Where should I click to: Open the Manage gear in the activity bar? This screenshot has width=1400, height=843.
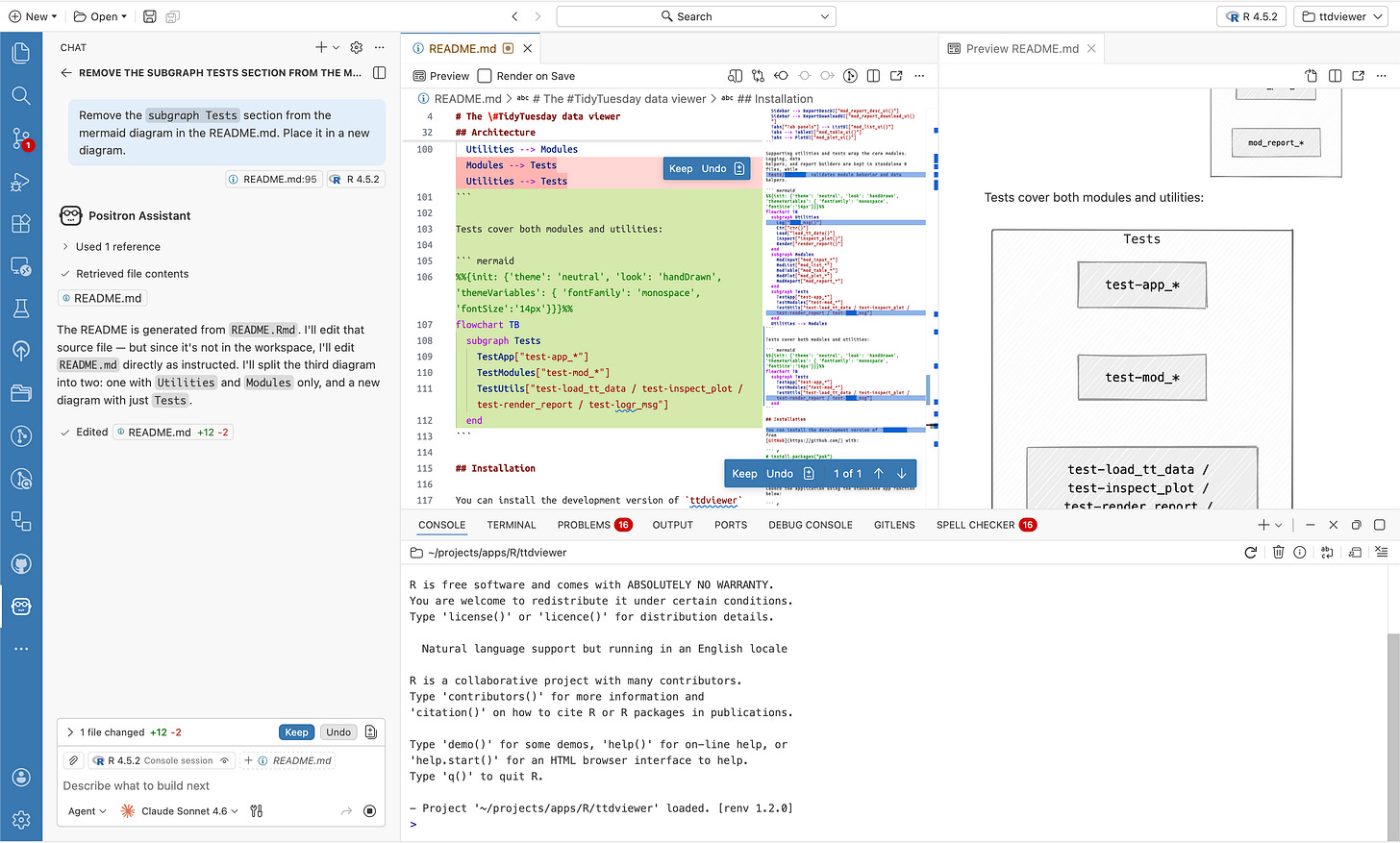coord(21,819)
